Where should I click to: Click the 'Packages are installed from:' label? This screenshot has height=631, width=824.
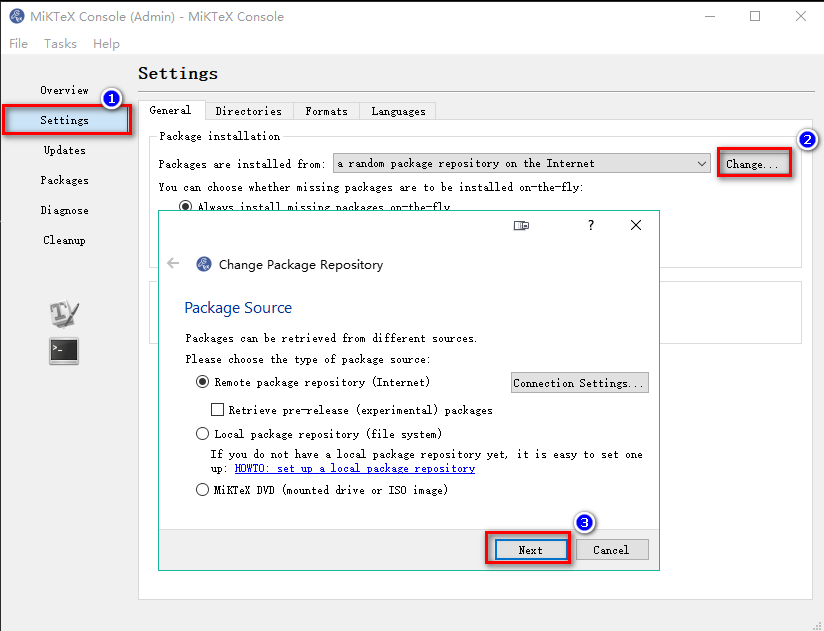click(x=242, y=164)
